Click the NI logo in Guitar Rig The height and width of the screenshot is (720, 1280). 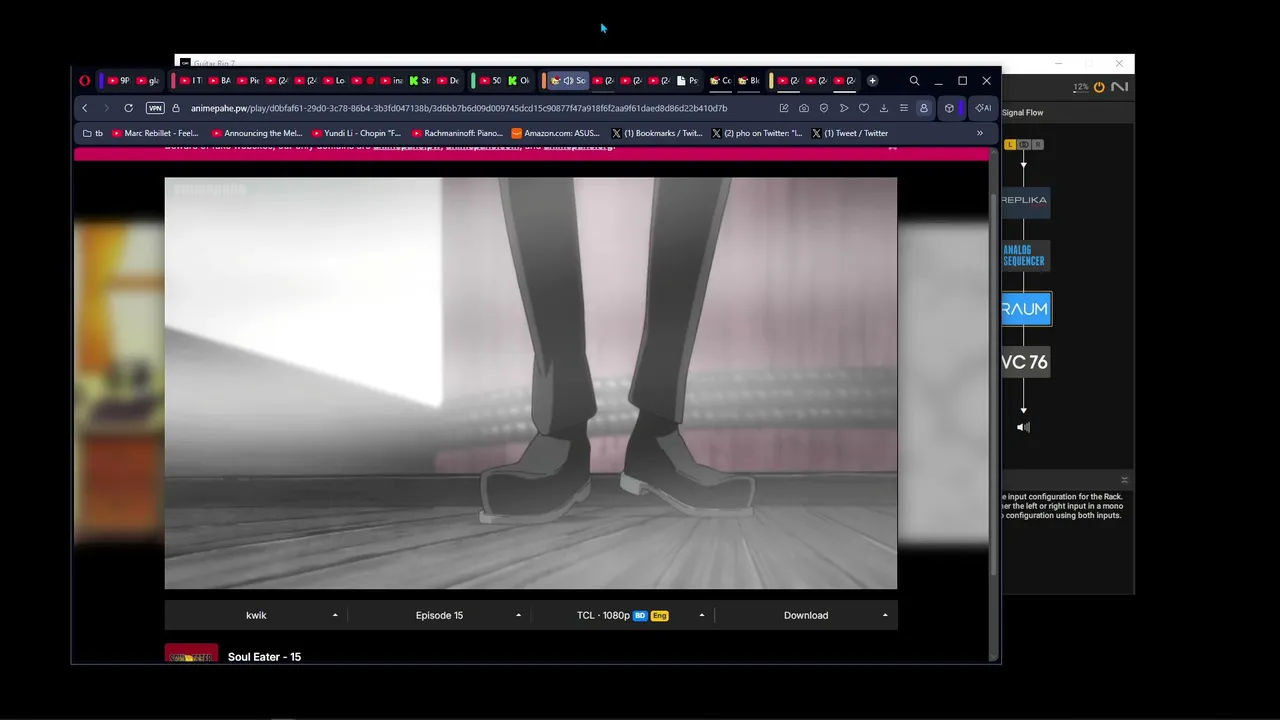click(1119, 87)
